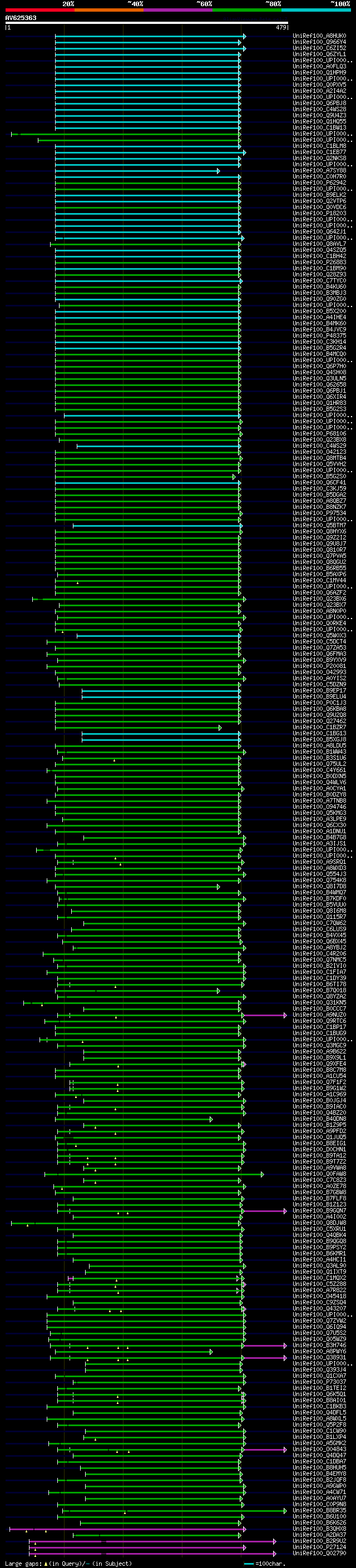
Task: Open hit UniRef100_Q6ZYL1
Action: [x=319, y=54]
